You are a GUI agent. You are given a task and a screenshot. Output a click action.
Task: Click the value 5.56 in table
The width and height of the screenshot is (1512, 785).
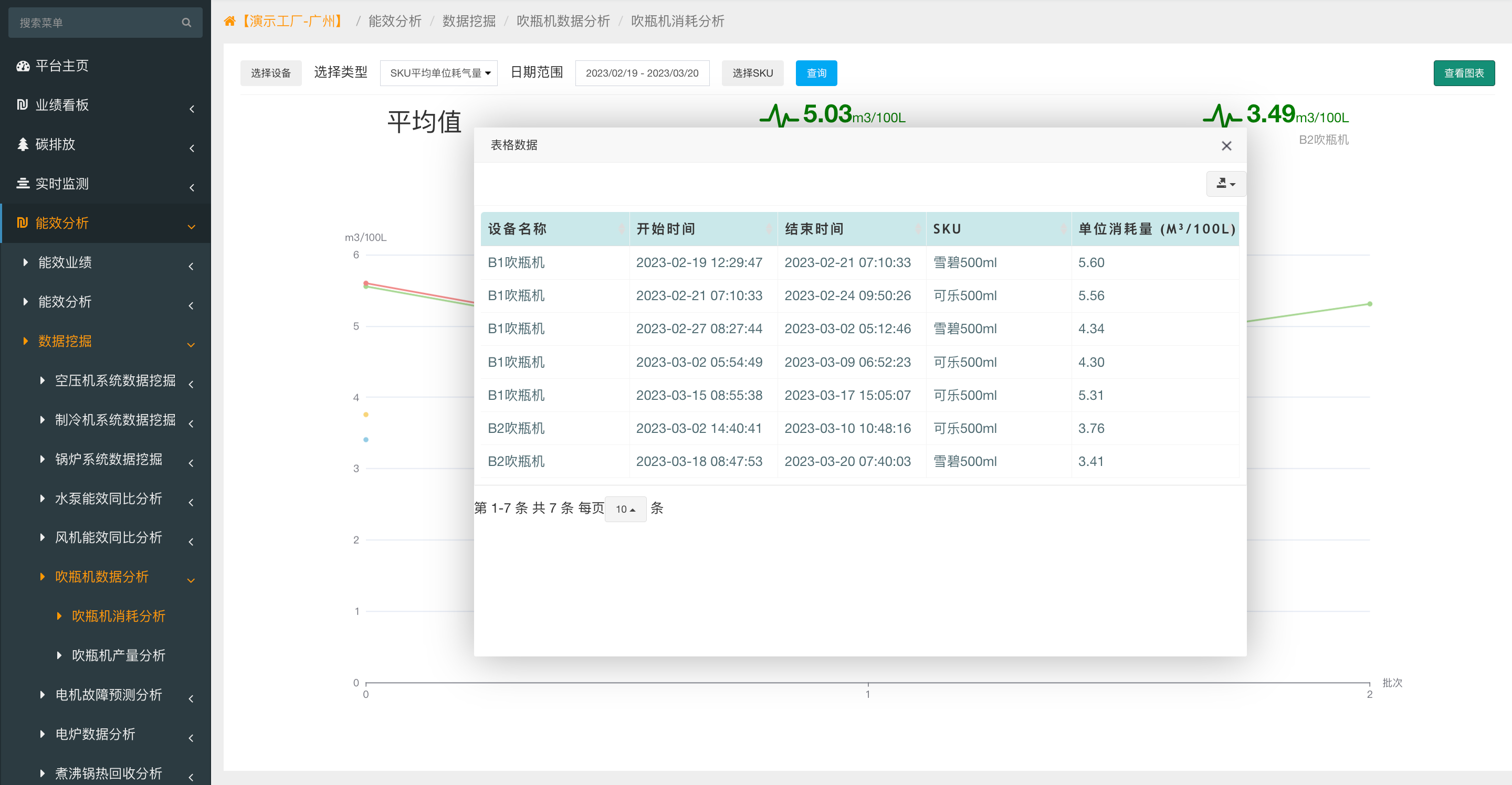point(1091,296)
